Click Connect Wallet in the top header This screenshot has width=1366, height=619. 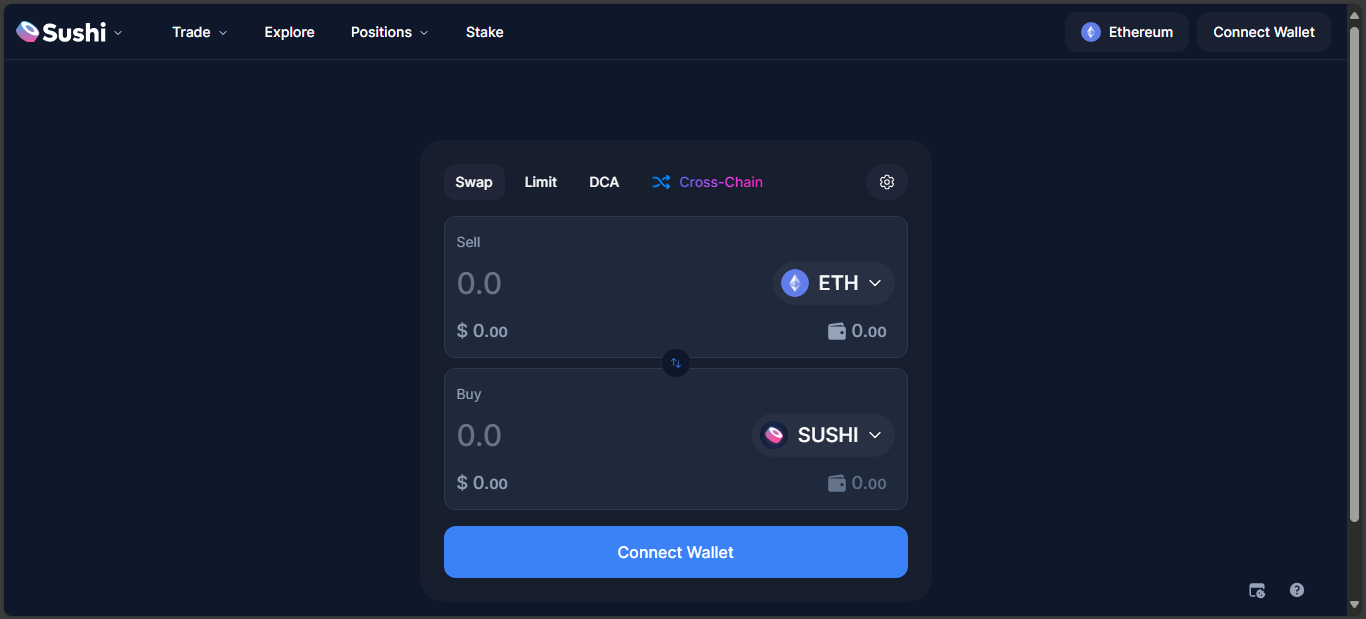click(x=1264, y=32)
